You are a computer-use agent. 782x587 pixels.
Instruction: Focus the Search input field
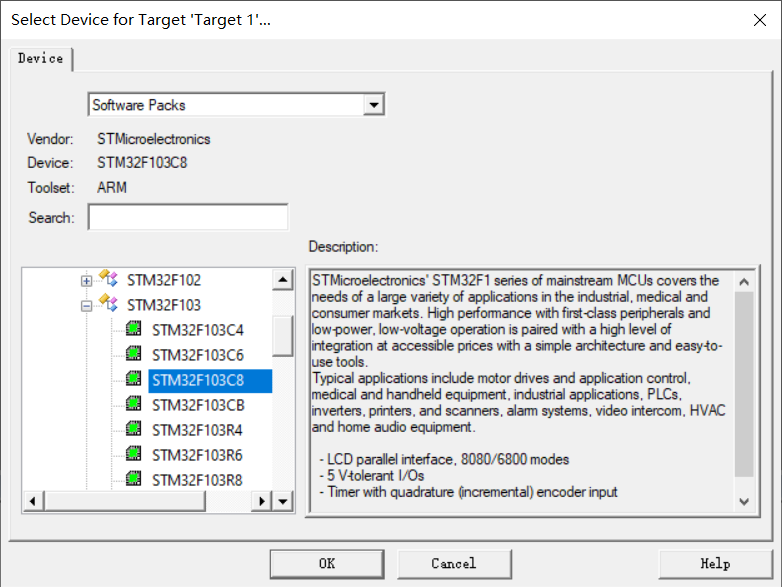(x=188, y=217)
